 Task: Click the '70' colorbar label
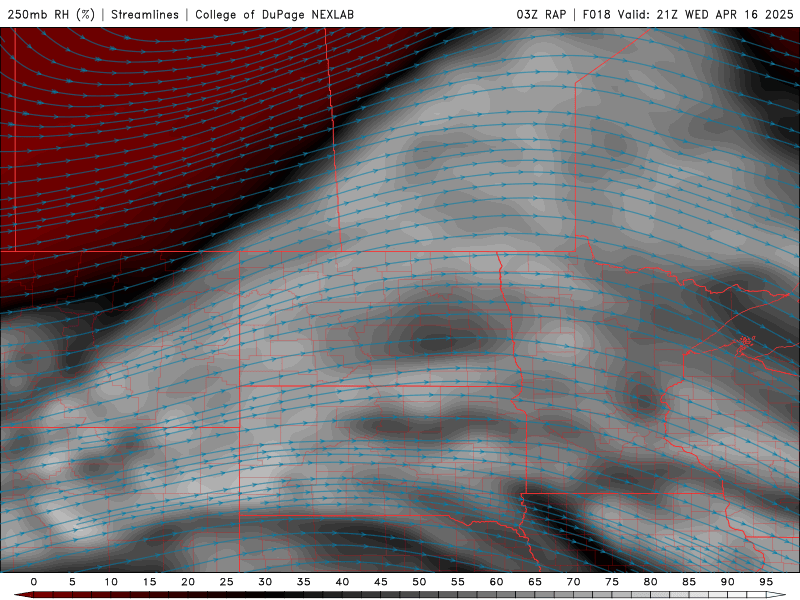573,582
